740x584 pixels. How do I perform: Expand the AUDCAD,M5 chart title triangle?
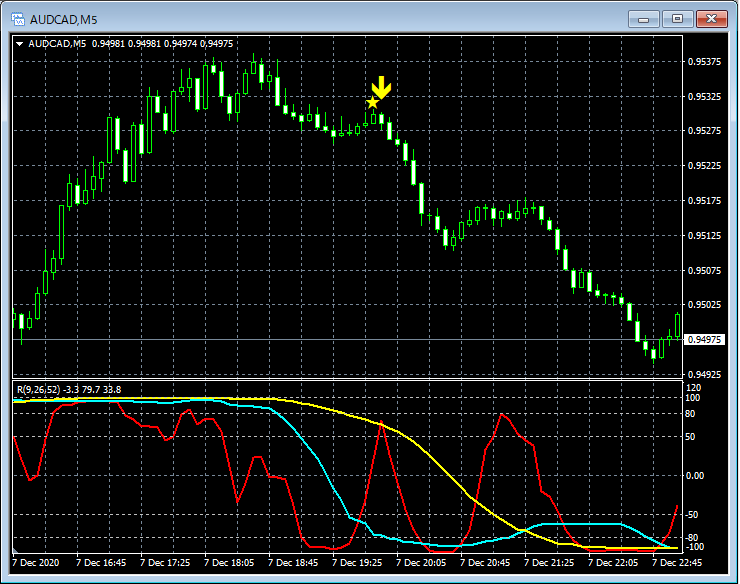[x=20, y=44]
